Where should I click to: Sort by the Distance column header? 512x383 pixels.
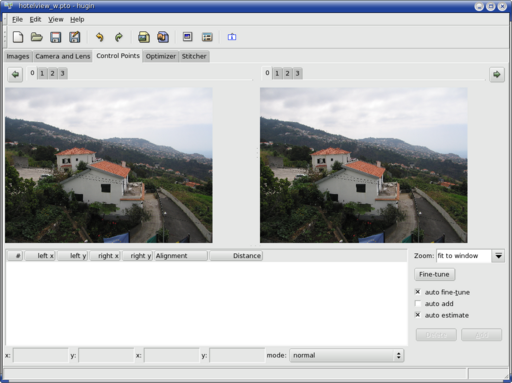pyautogui.click(x=236, y=256)
